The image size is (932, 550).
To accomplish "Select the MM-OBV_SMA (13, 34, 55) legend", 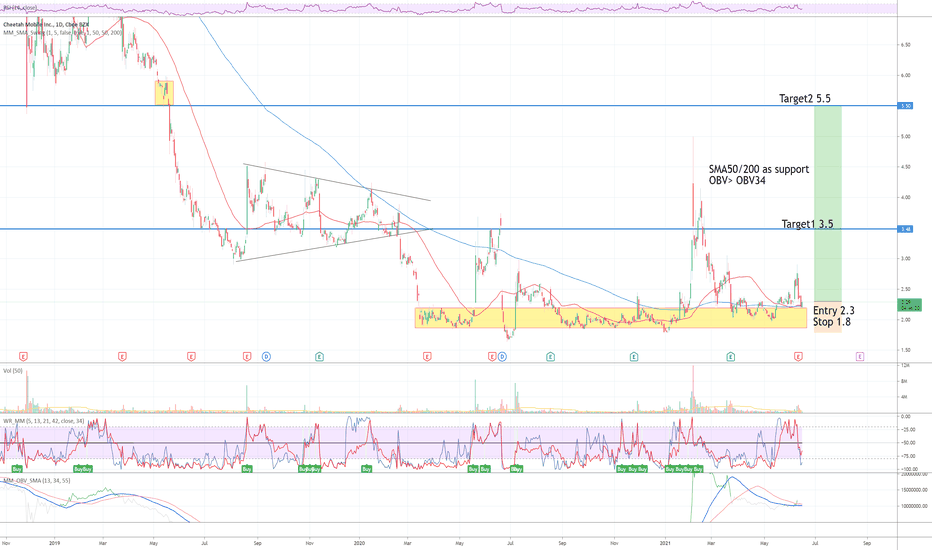I will point(37,480).
